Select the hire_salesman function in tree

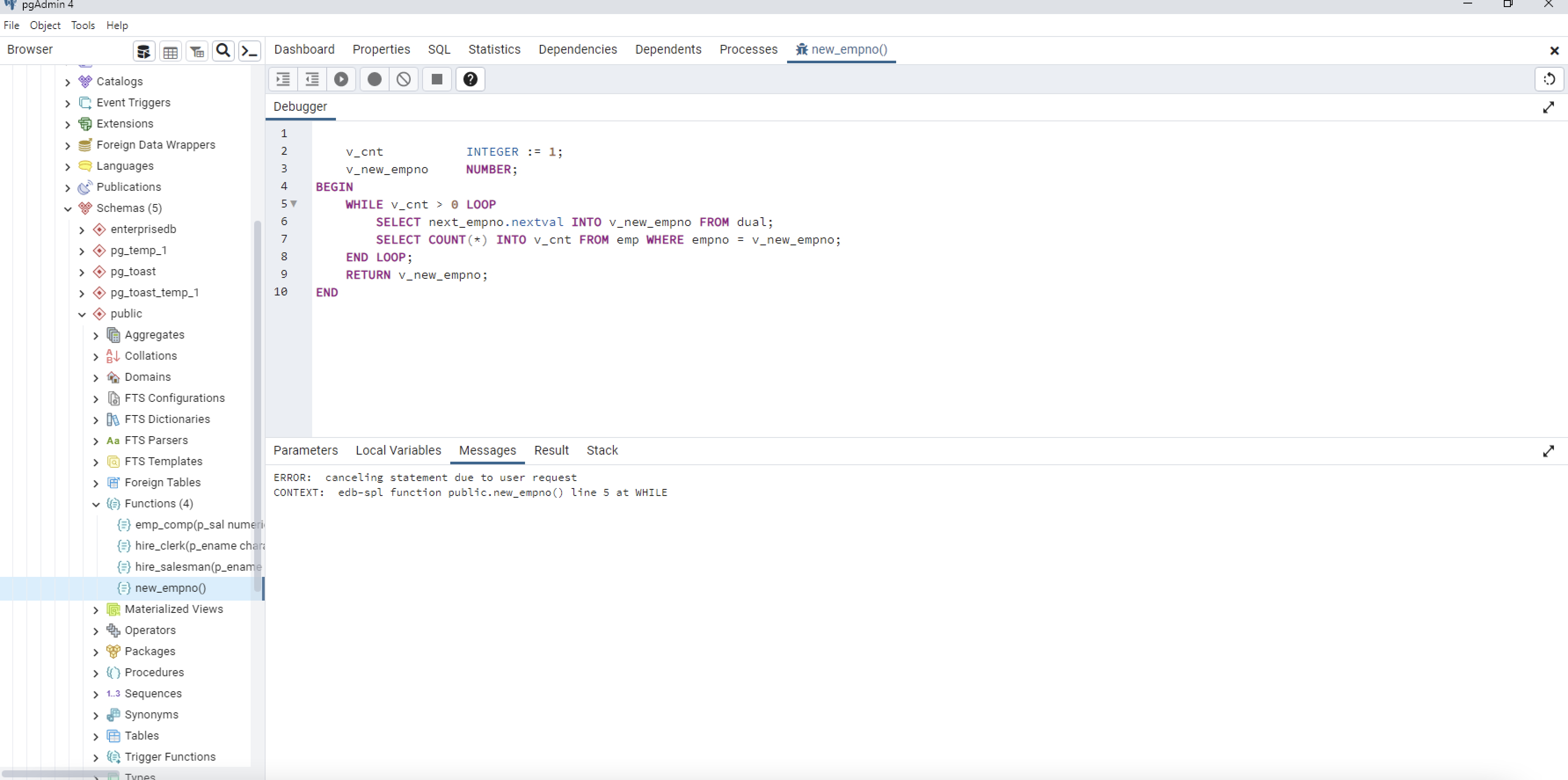[199, 567]
